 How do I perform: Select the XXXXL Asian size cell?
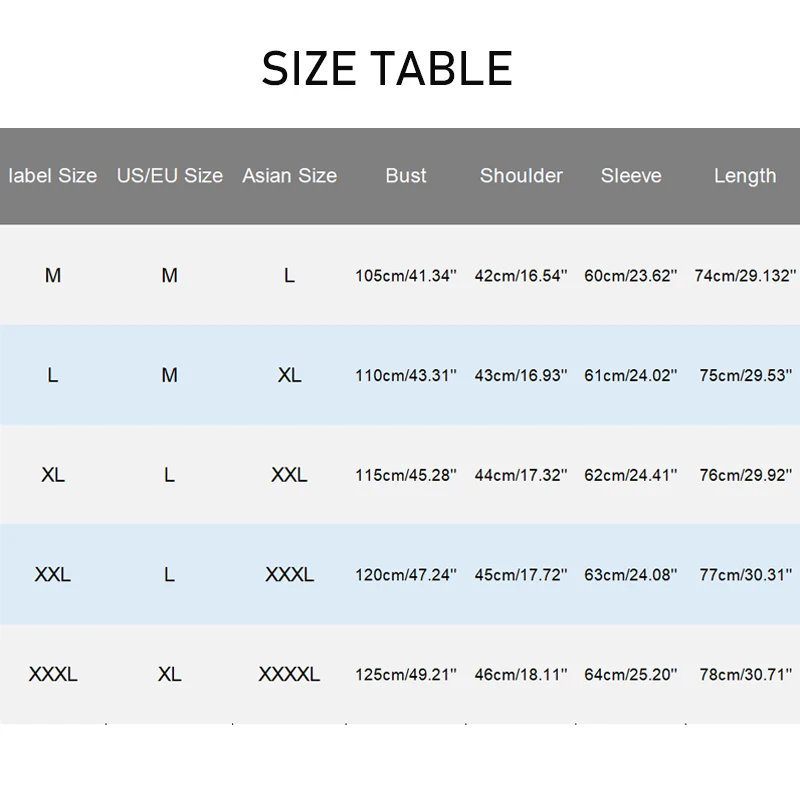[x=289, y=675]
